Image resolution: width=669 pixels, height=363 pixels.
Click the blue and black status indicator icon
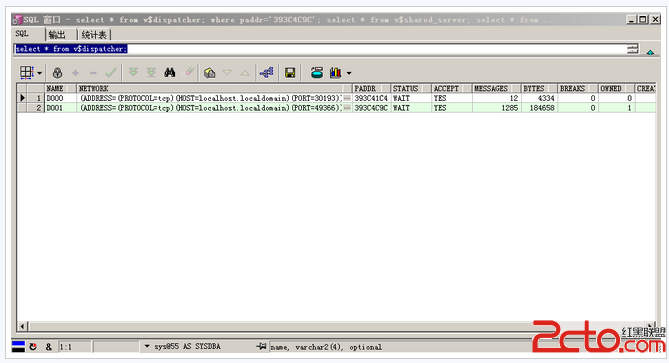[18, 346]
